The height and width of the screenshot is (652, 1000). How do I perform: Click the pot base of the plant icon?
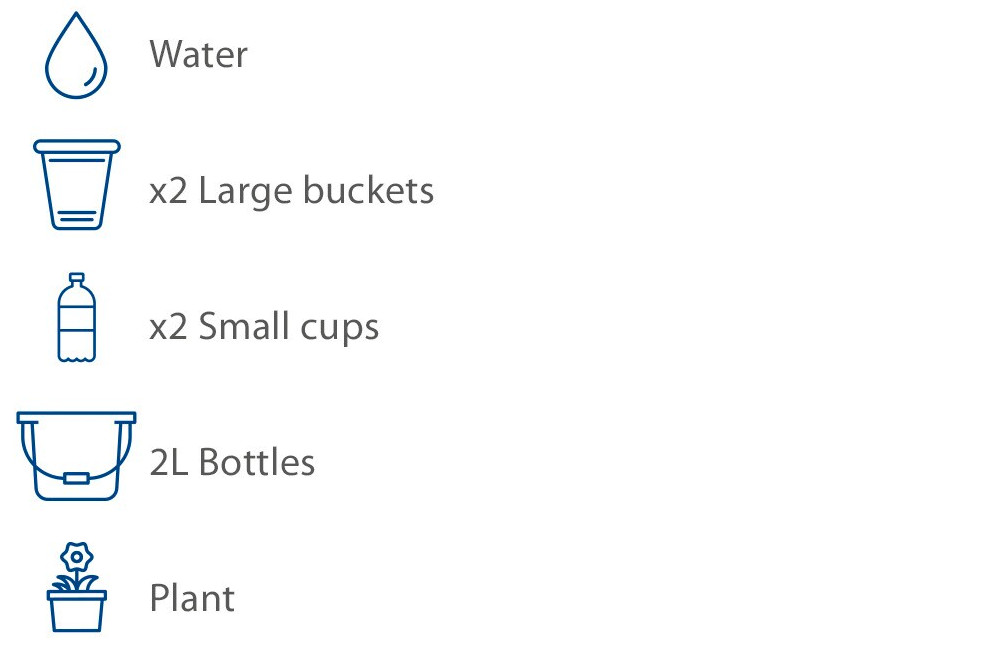point(77,611)
